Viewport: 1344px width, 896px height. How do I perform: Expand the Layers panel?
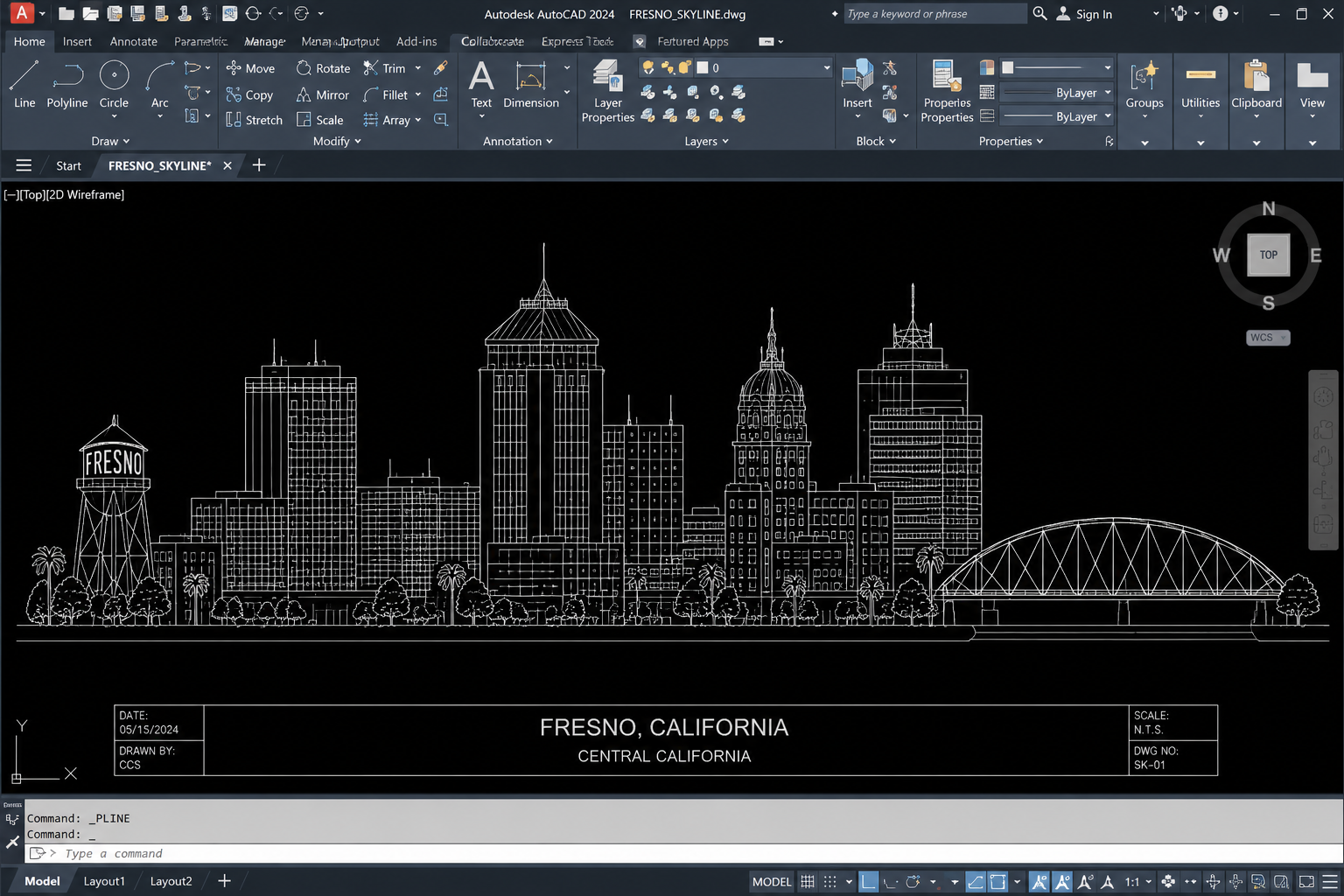click(706, 141)
